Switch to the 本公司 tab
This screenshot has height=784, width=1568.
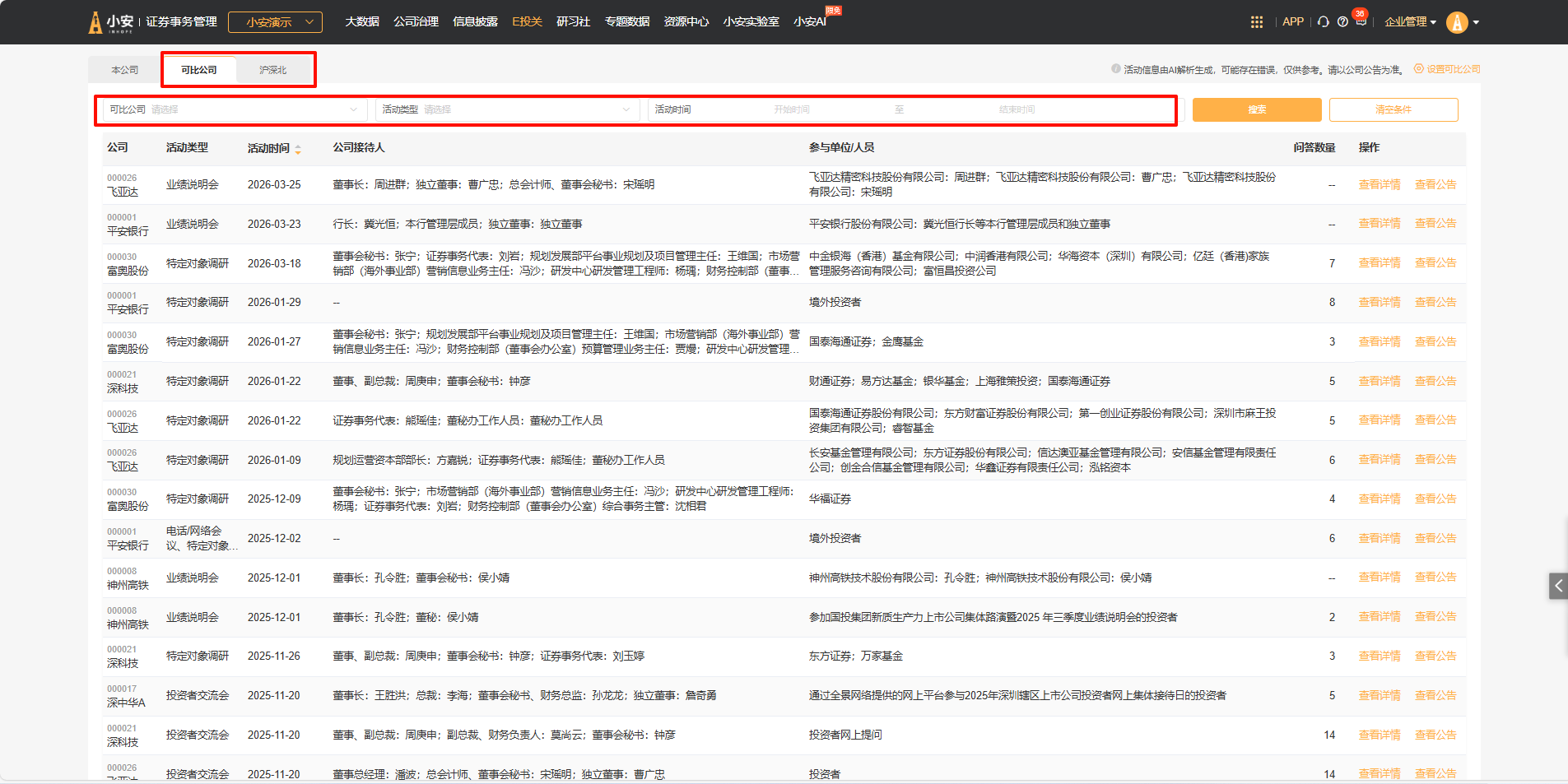tap(125, 70)
